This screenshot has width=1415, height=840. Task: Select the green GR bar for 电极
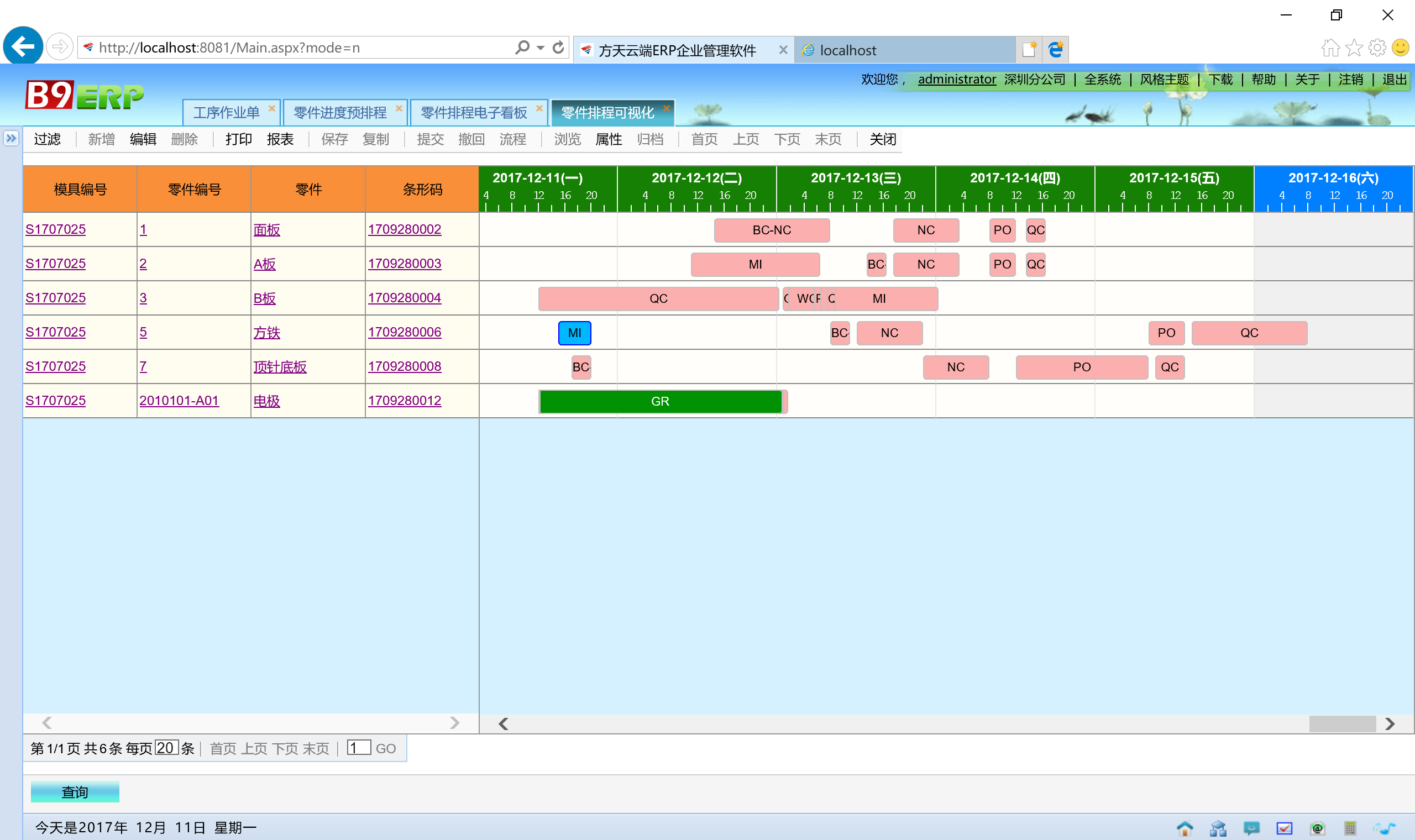(x=660, y=401)
